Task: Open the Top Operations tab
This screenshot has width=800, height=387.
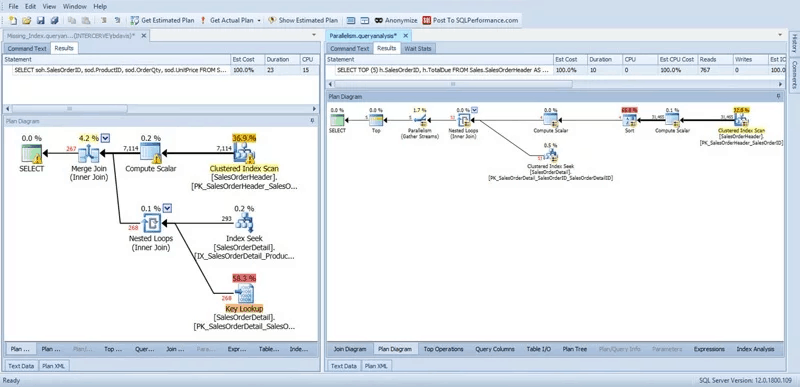Action: [443, 349]
